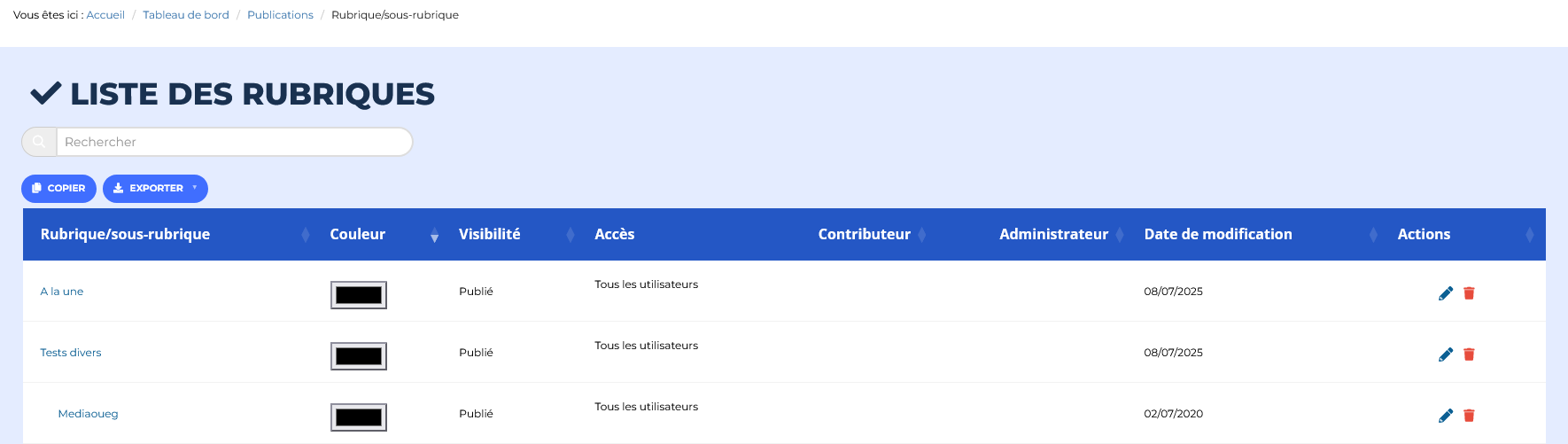Viewport: 1568px width, 444px height.
Task: Edit the Mediaoueg sous-rubrique
Action: pyautogui.click(x=1446, y=416)
